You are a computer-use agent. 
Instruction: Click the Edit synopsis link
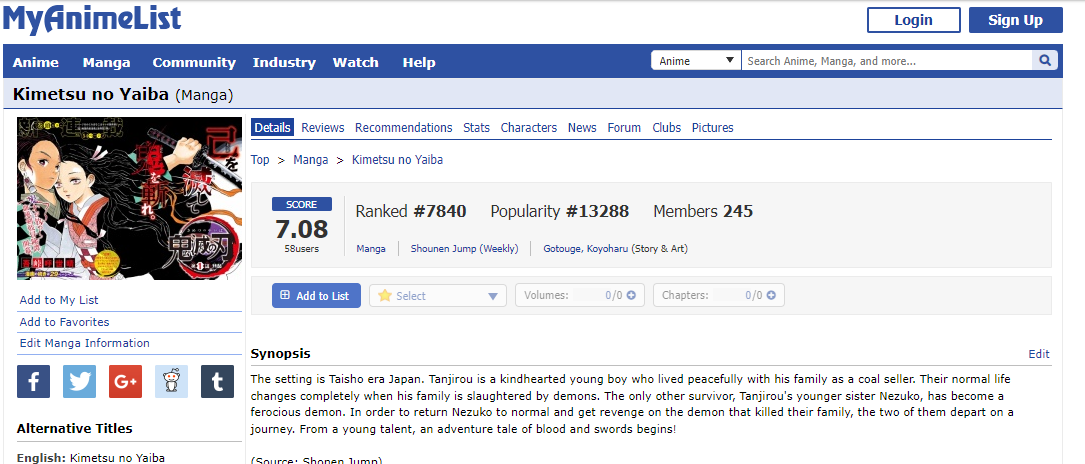(1039, 354)
